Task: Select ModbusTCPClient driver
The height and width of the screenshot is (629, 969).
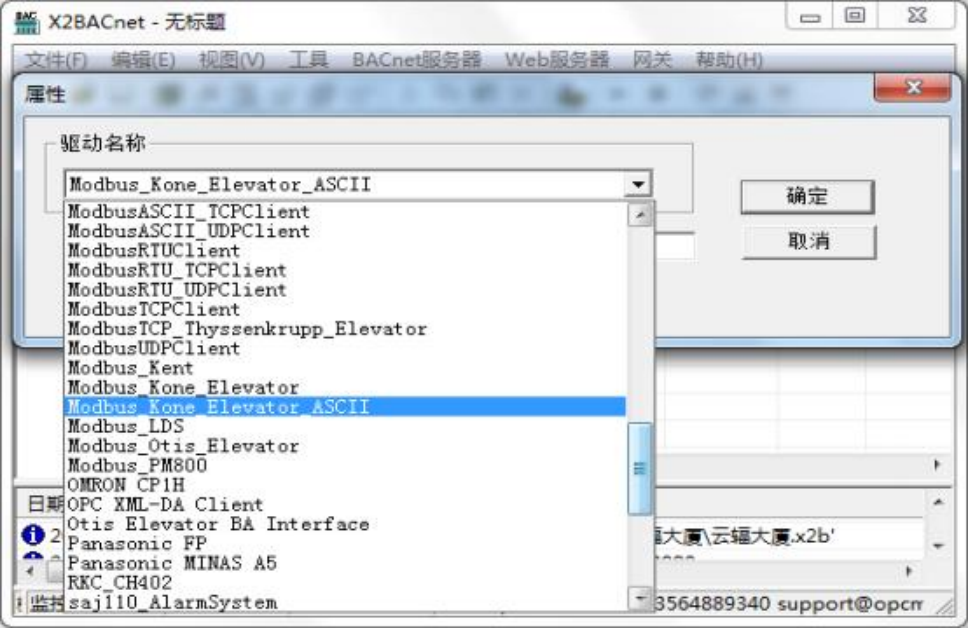Action: point(345,309)
